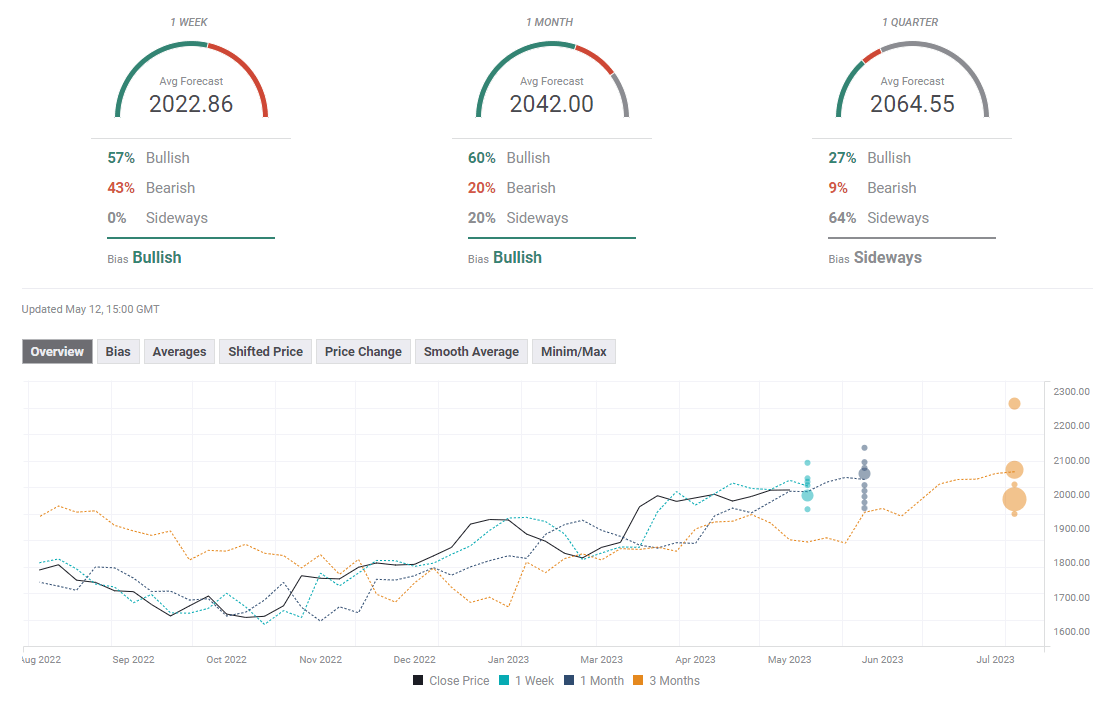1110x701 pixels.
Task: Hide the 1 Month legend series
Action: tap(594, 681)
